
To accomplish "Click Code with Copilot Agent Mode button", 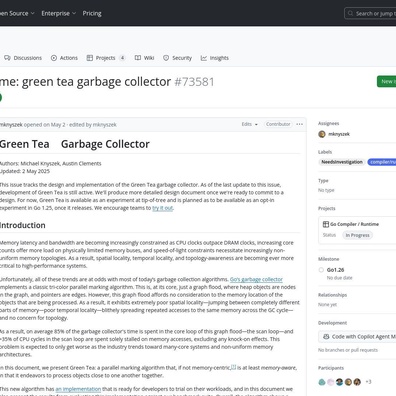I will pyautogui.click(x=357, y=337).
